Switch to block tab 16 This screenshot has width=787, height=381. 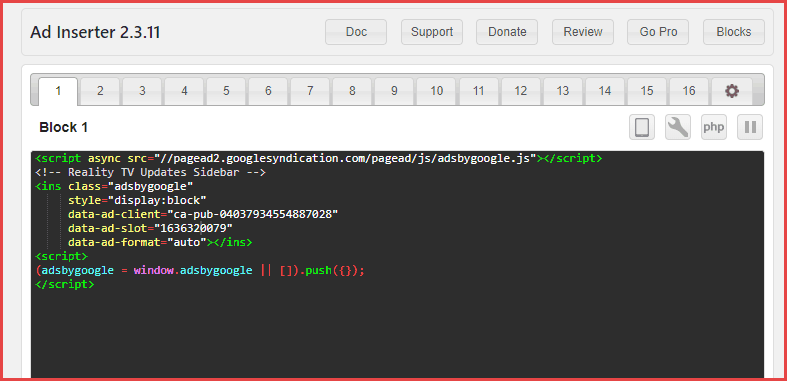689,91
